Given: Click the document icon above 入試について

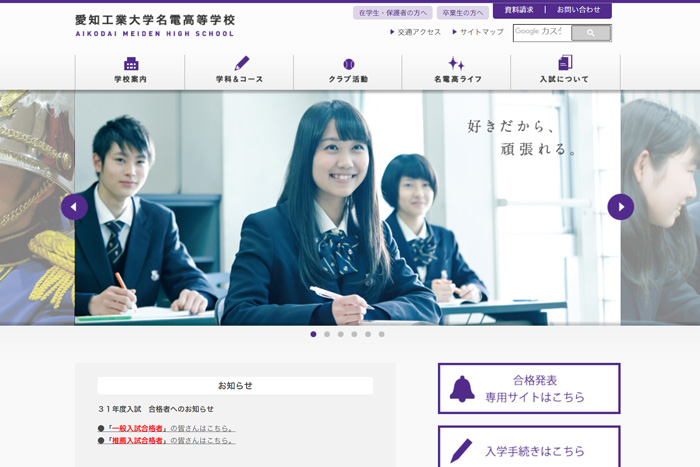Looking at the screenshot, I should pyautogui.click(x=565, y=63).
